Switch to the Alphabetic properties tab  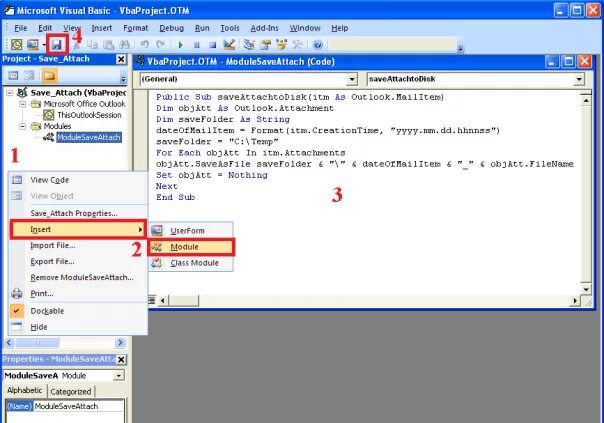pos(25,391)
